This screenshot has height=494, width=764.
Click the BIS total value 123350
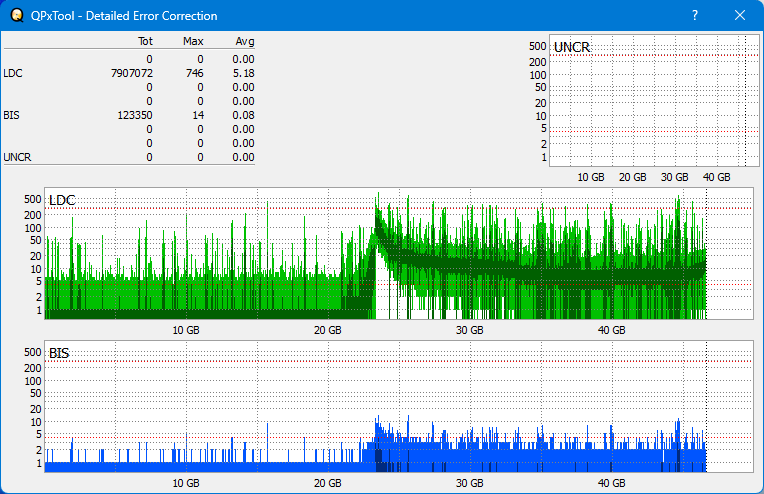pyautogui.click(x=134, y=115)
